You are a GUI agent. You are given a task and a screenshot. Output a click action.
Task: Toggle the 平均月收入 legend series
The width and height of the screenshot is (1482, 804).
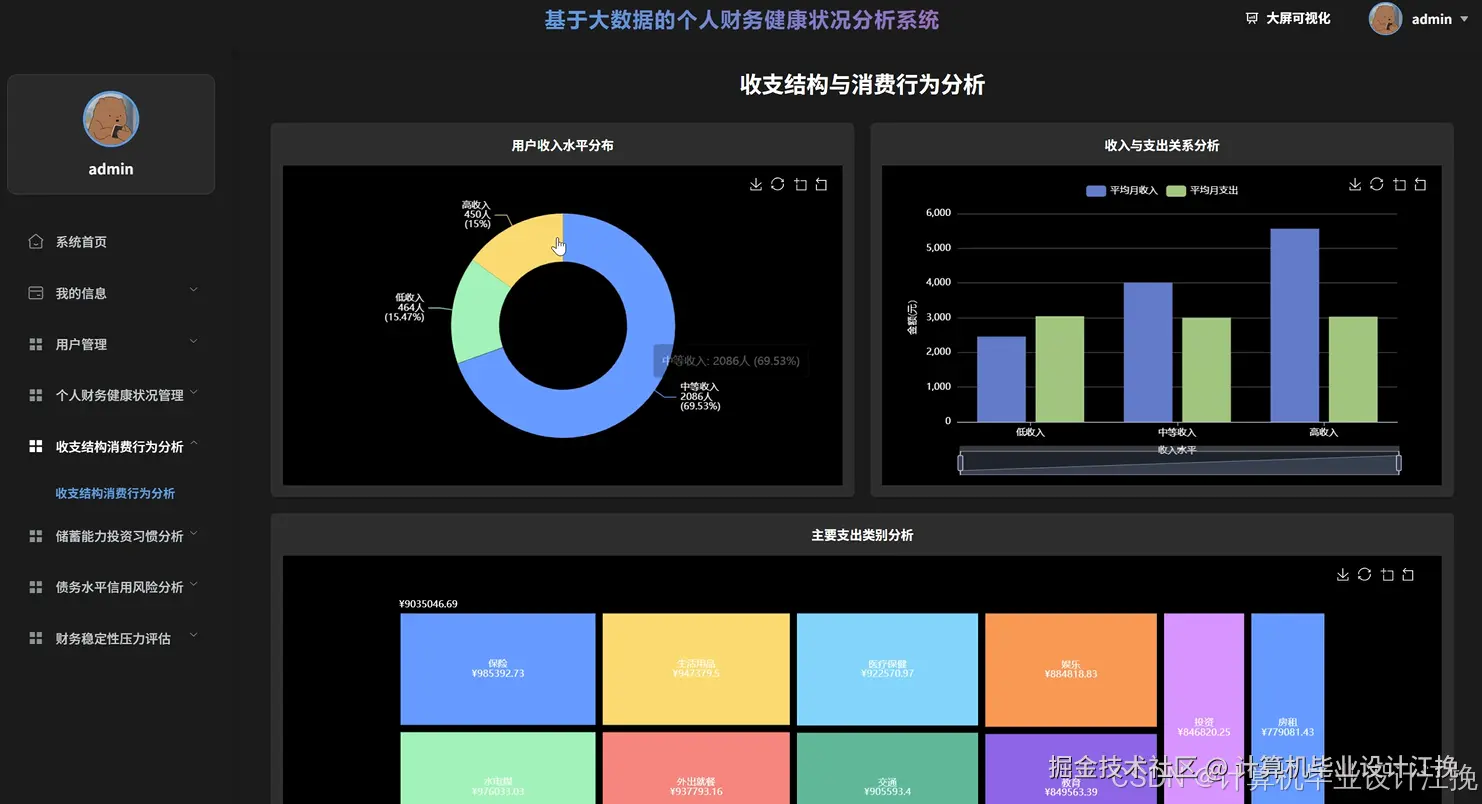(x=1121, y=190)
